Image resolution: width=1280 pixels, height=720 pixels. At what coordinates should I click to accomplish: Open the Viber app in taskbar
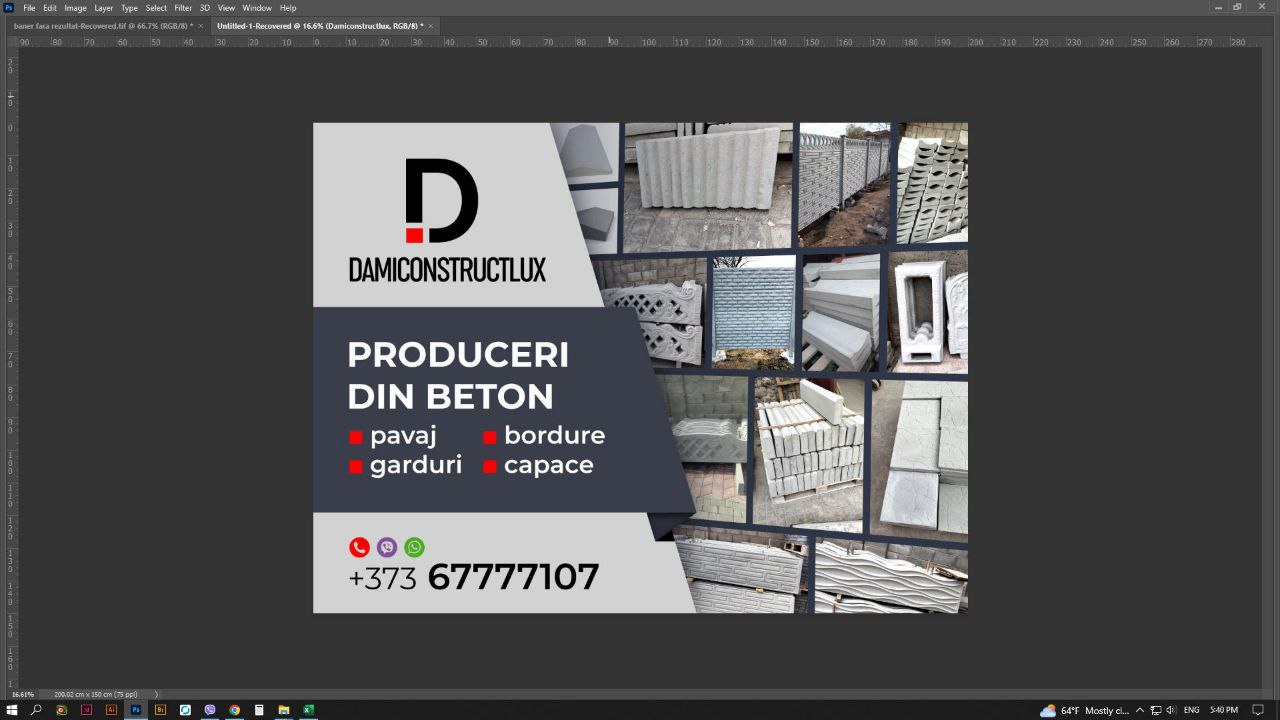210,710
